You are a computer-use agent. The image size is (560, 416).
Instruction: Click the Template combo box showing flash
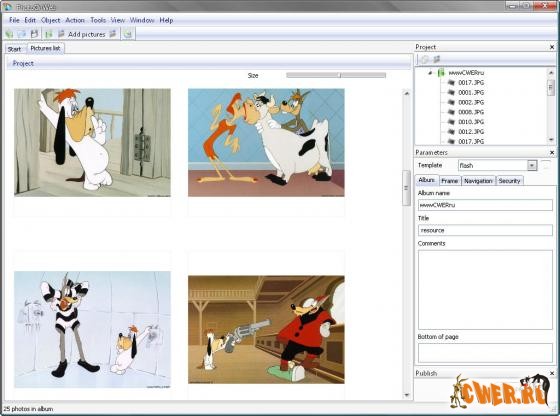(497, 166)
